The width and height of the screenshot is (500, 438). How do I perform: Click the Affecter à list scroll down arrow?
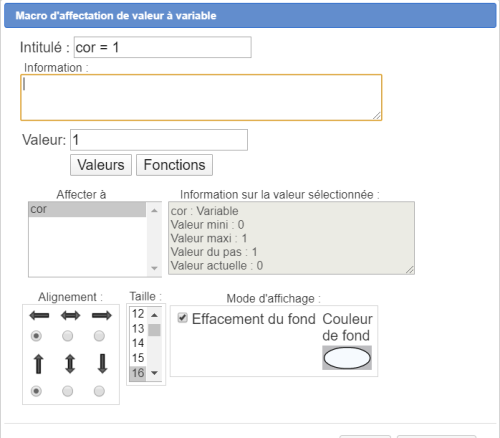click(154, 268)
